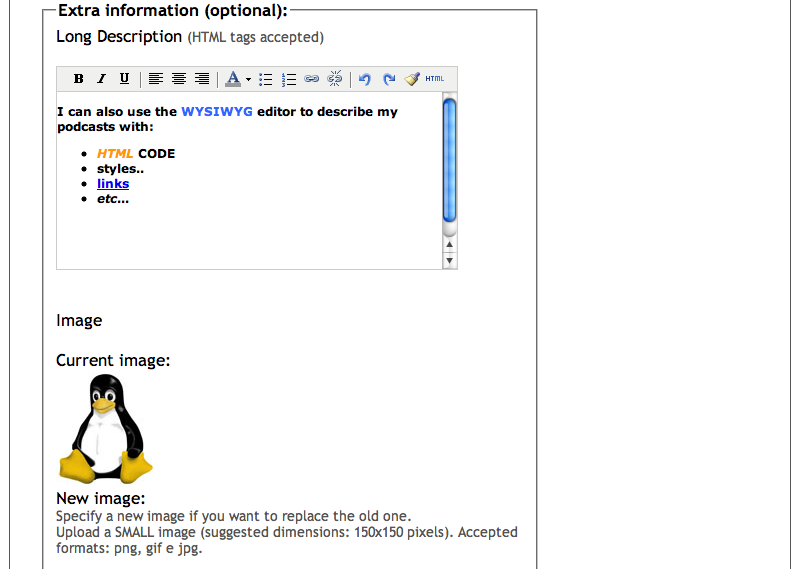Click scrollbar up arrow in editor
Screen dimensions: 812x569
(x=450, y=244)
